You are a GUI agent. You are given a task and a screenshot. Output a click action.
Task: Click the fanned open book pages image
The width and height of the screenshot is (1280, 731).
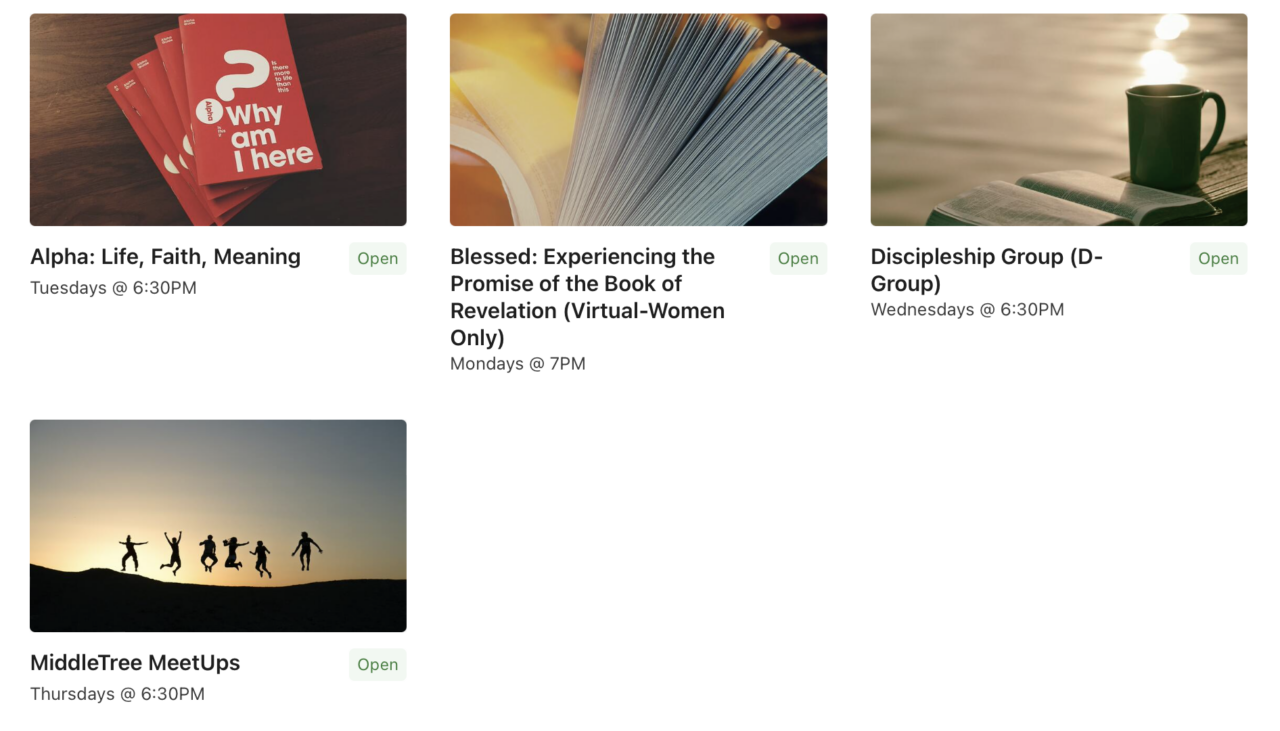point(638,120)
